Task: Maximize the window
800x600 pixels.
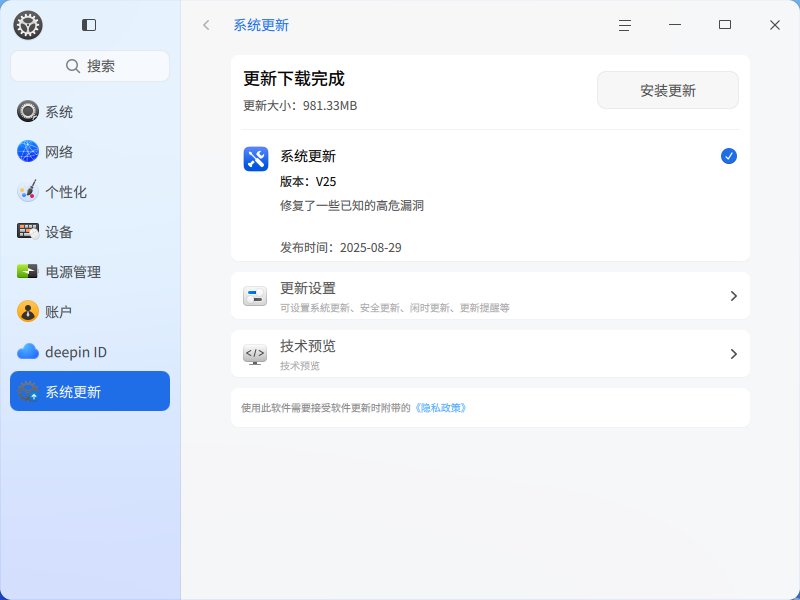Action: click(x=725, y=24)
